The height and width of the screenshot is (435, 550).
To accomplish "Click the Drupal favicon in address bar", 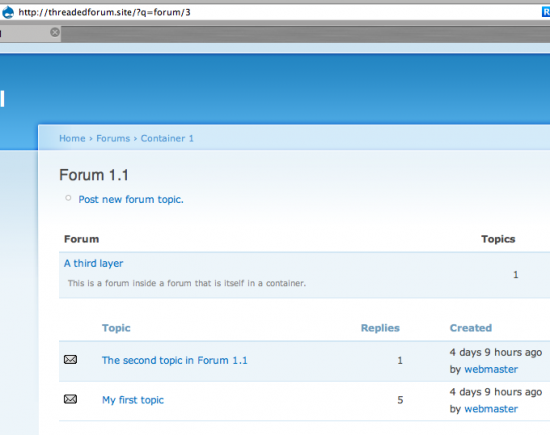I will (8, 12).
